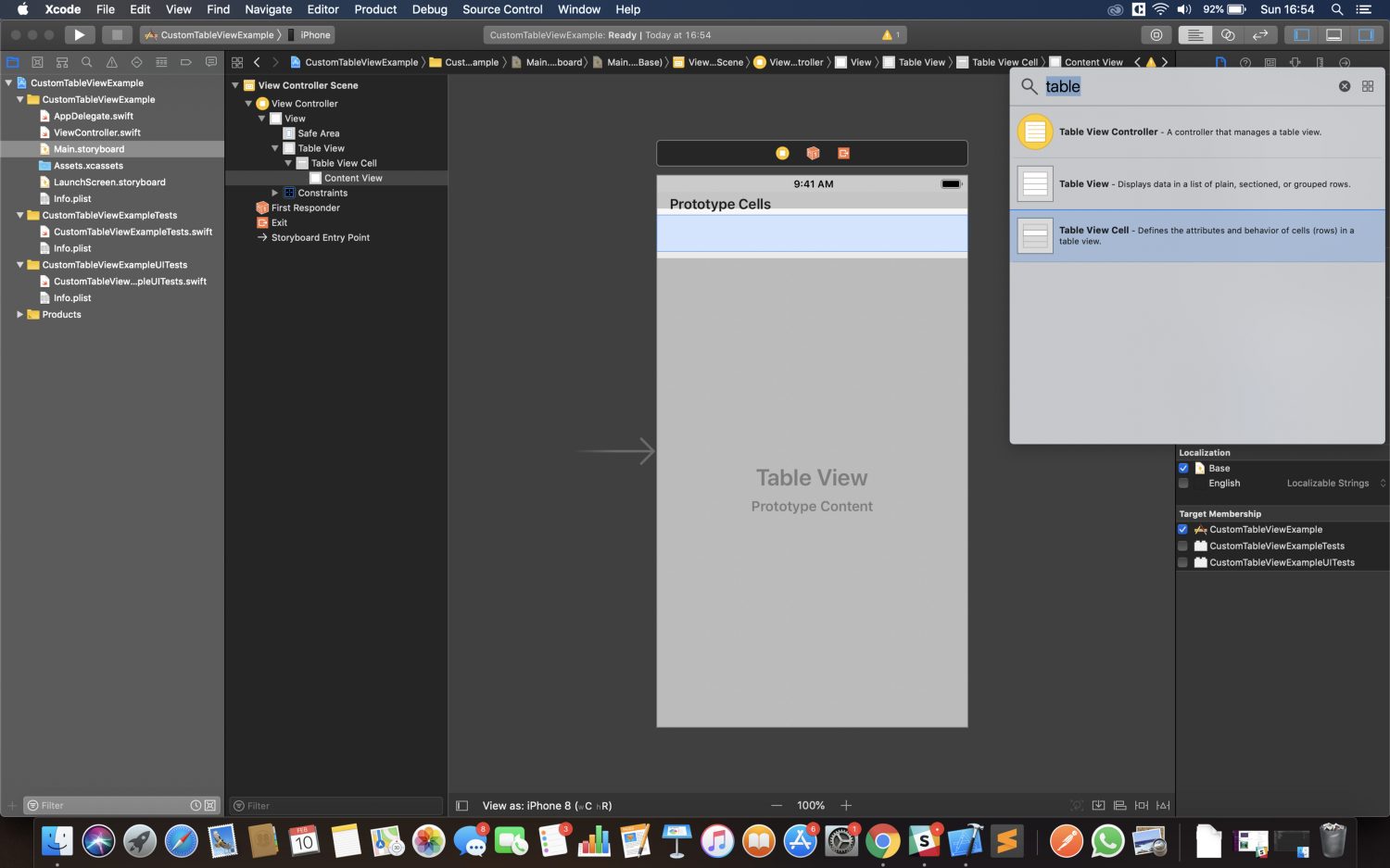The height and width of the screenshot is (868, 1390).
Task: Select Table View Controller in library
Action: pos(1197,132)
